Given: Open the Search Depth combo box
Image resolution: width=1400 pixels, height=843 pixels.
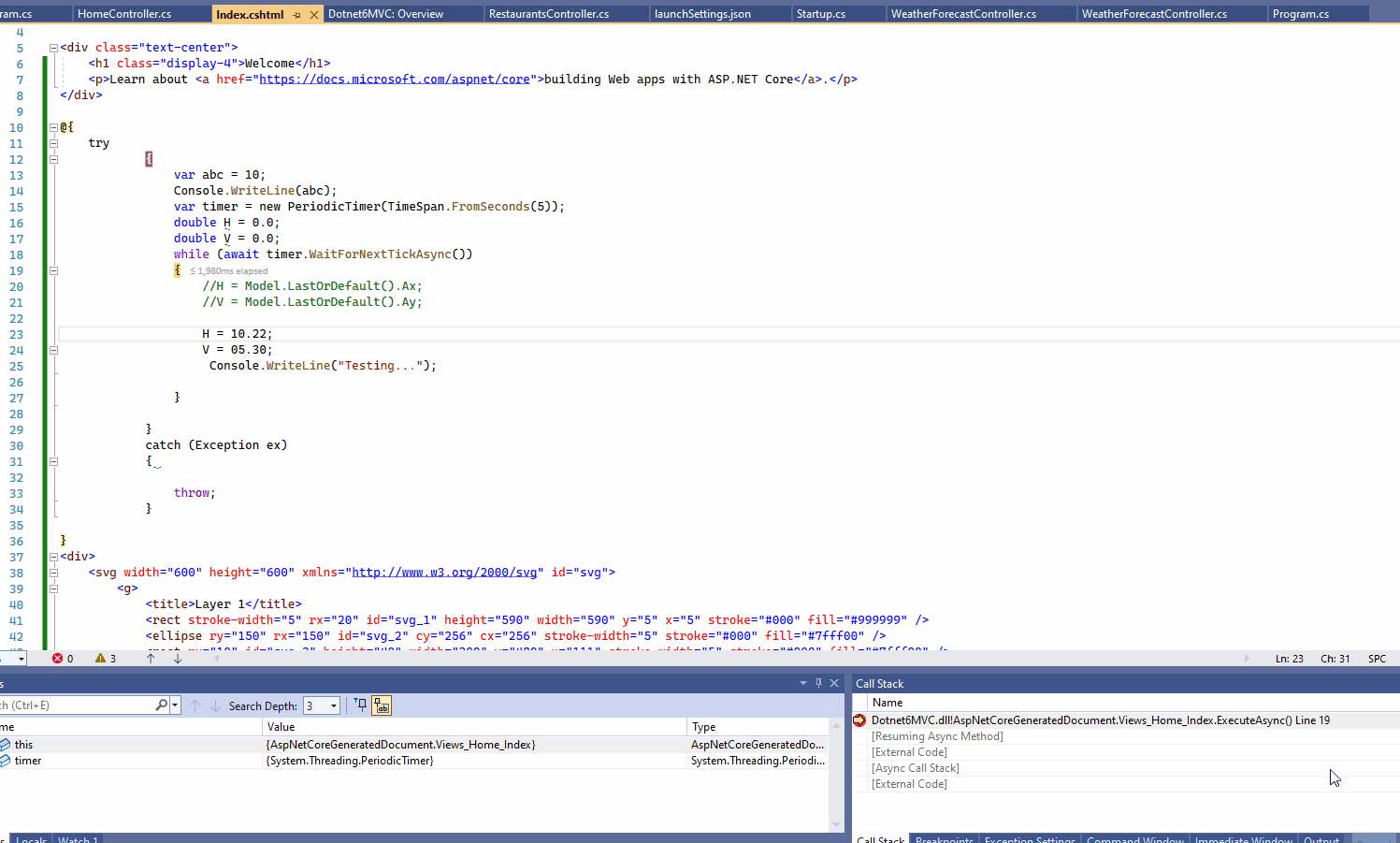Looking at the screenshot, I should click(322, 705).
